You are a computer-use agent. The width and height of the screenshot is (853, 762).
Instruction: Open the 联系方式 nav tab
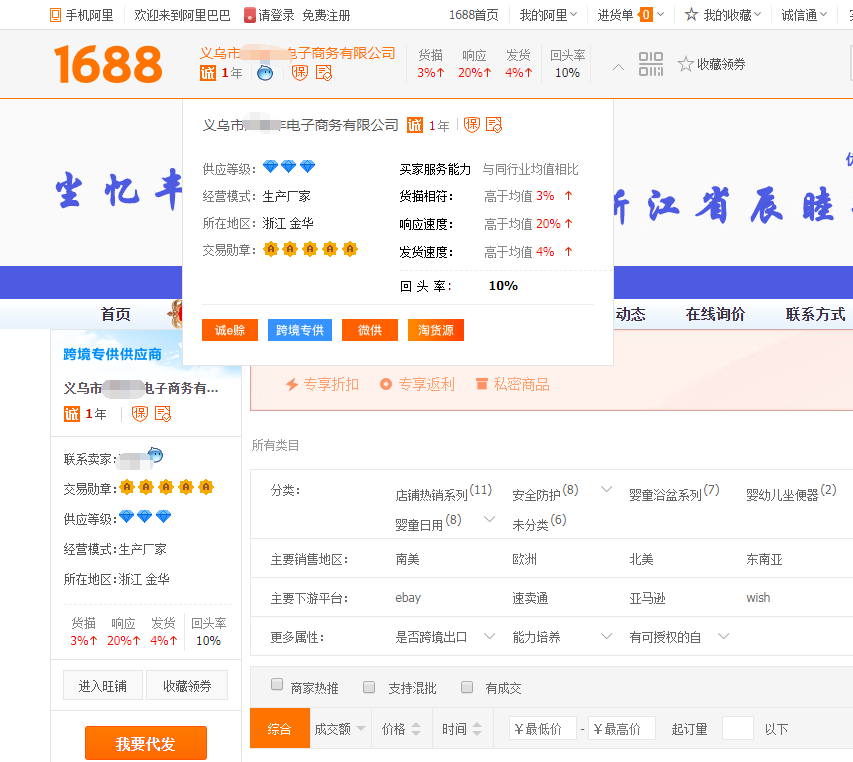click(x=815, y=314)
